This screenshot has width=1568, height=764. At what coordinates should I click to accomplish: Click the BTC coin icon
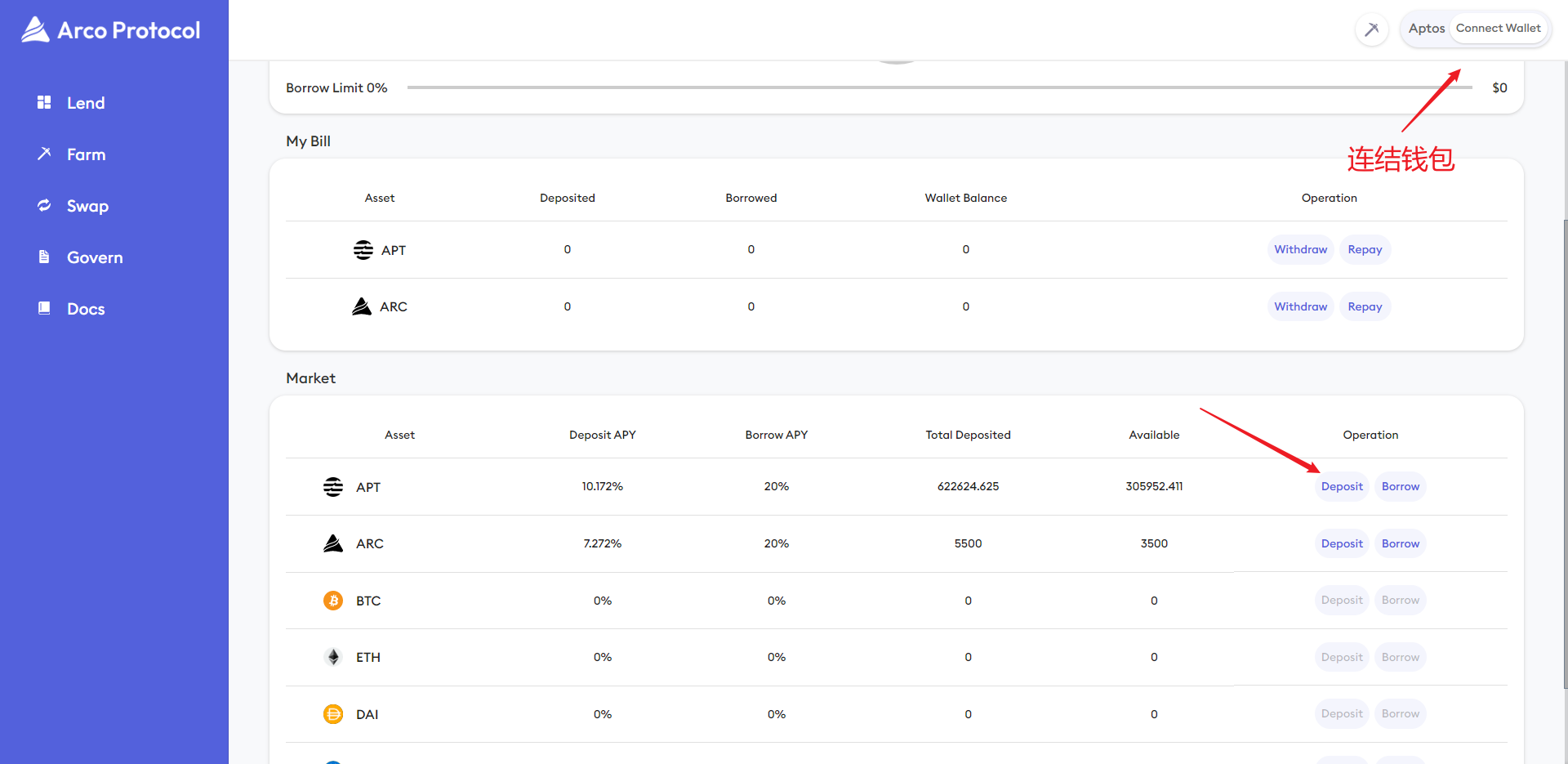(x=333, y=601)
